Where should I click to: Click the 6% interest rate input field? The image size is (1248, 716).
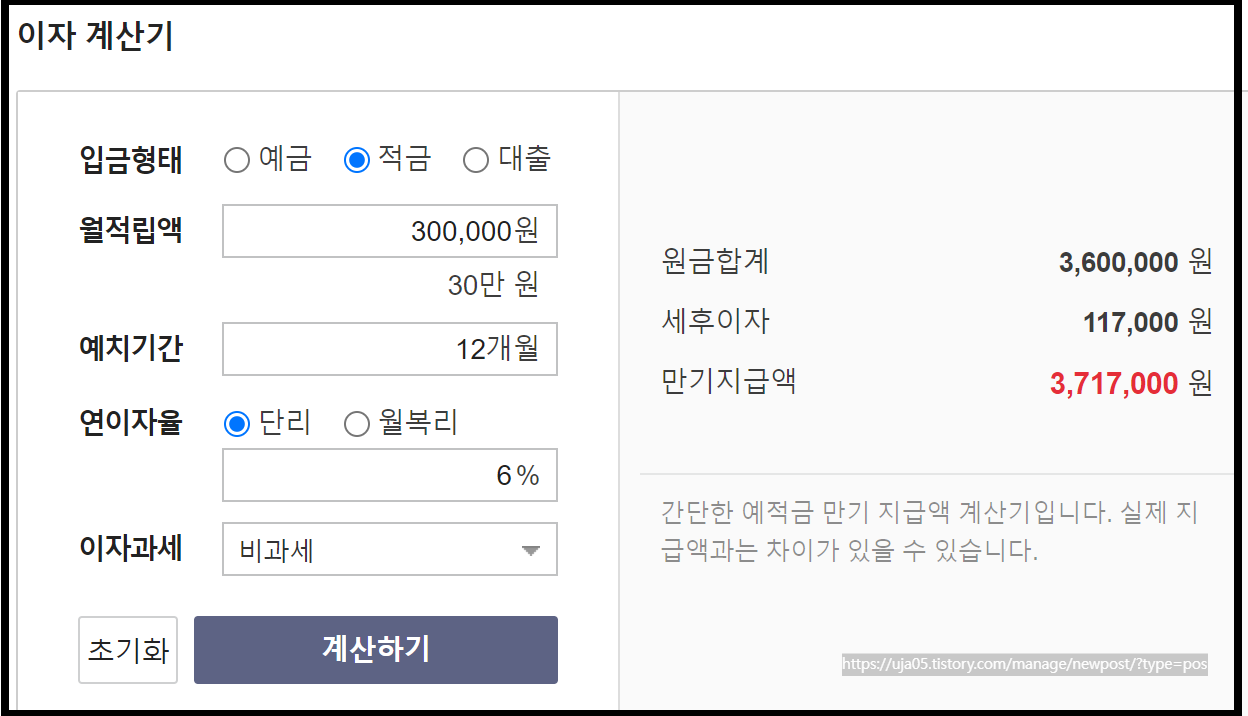click(x=388, y=474)
